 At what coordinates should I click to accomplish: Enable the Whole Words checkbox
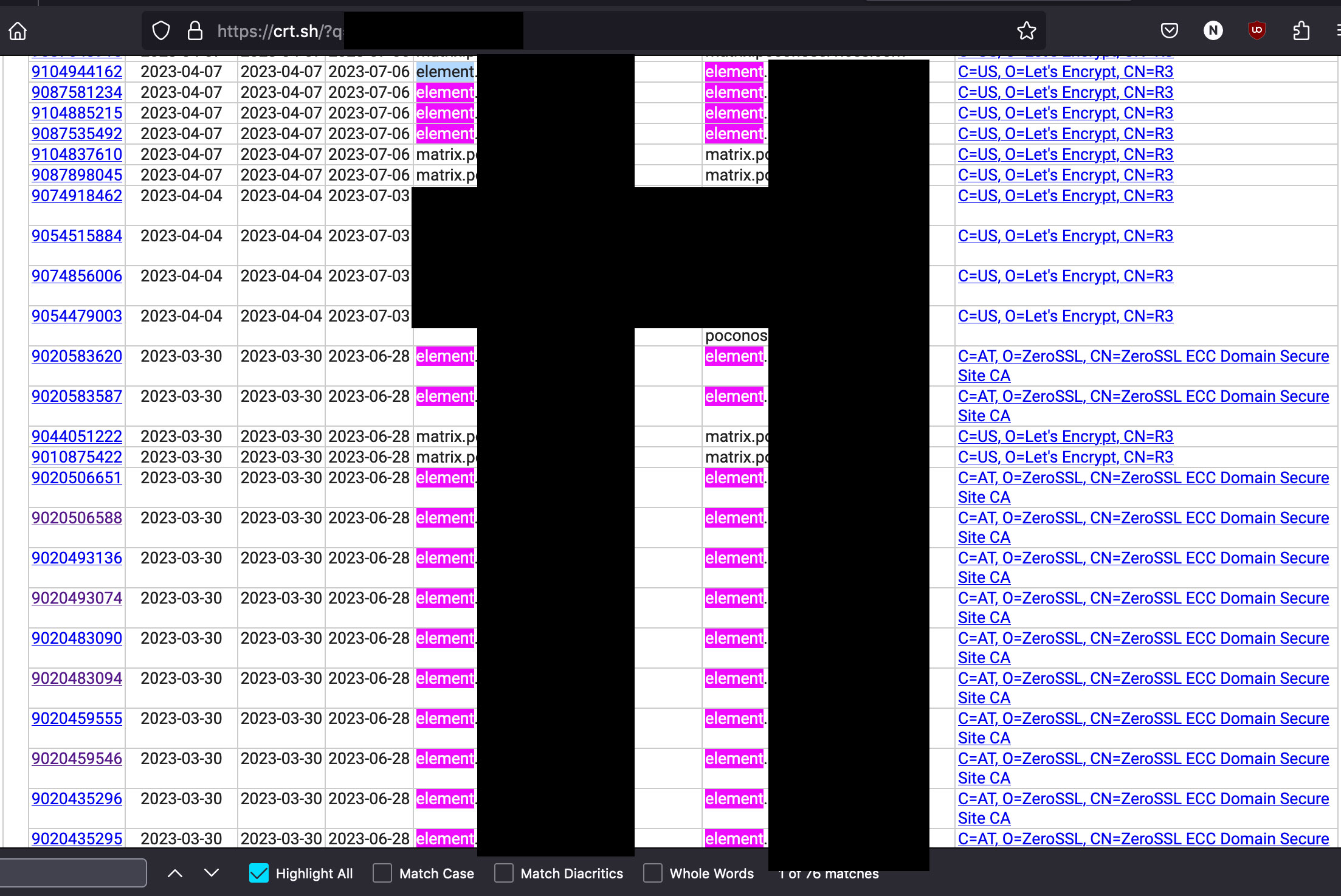tap(652, 873)
